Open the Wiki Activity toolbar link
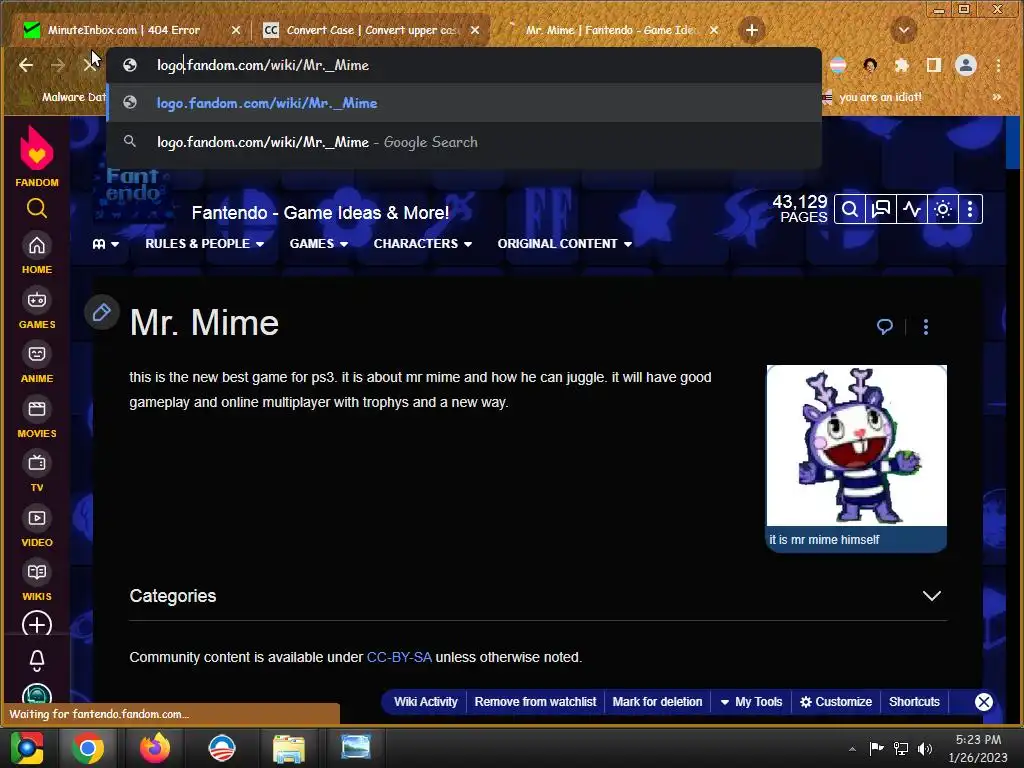This screenshot has height=768, width=1024. pos(426,702)
